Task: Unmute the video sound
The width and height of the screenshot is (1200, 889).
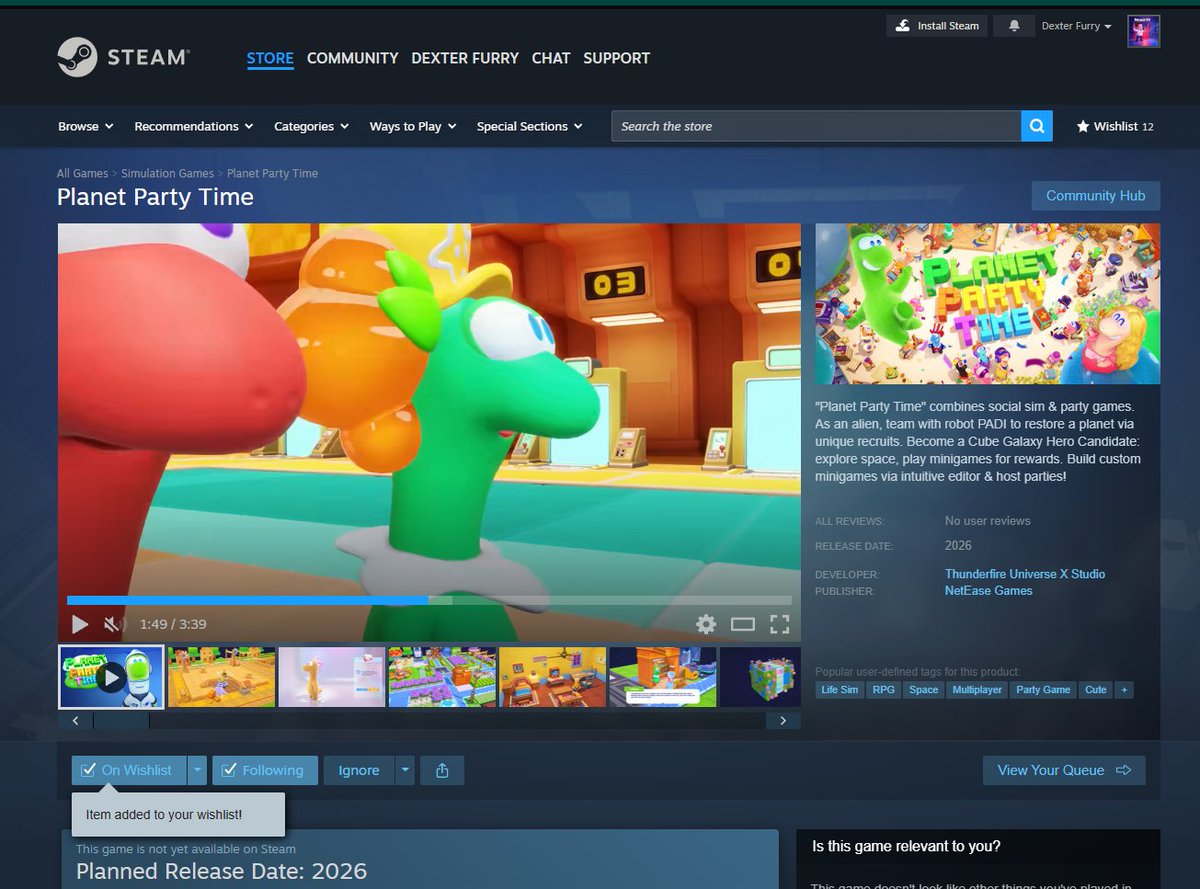Action: [114, 625]
